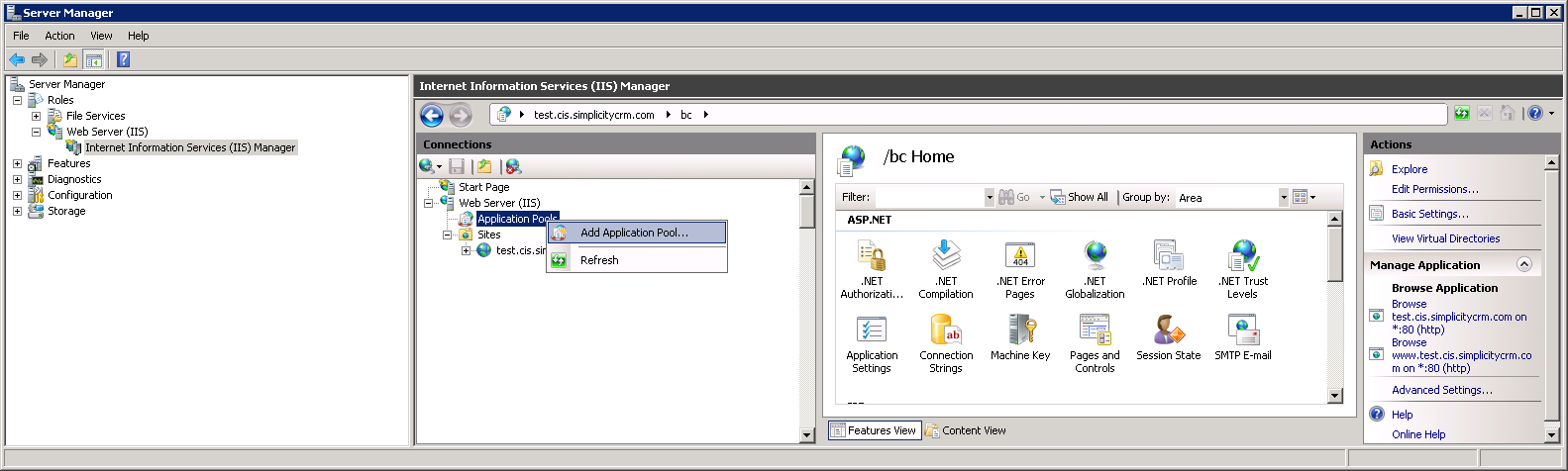The height and width of the screenshot is (471, 1568).
Task: Click the Server Manager up-one-level toolbar icon
Action: pos(70,59)
